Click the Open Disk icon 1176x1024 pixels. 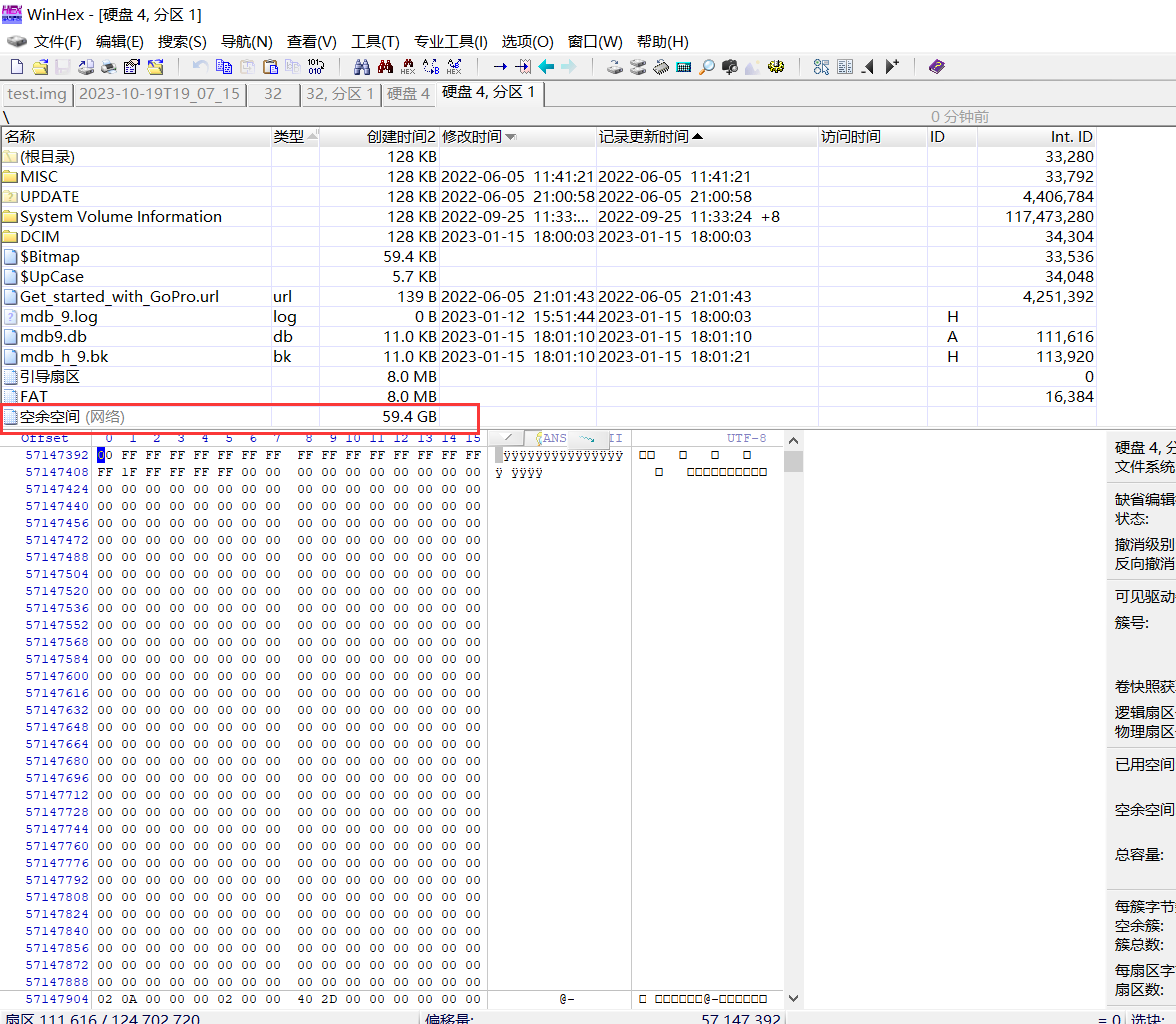[x=615, y=67]
